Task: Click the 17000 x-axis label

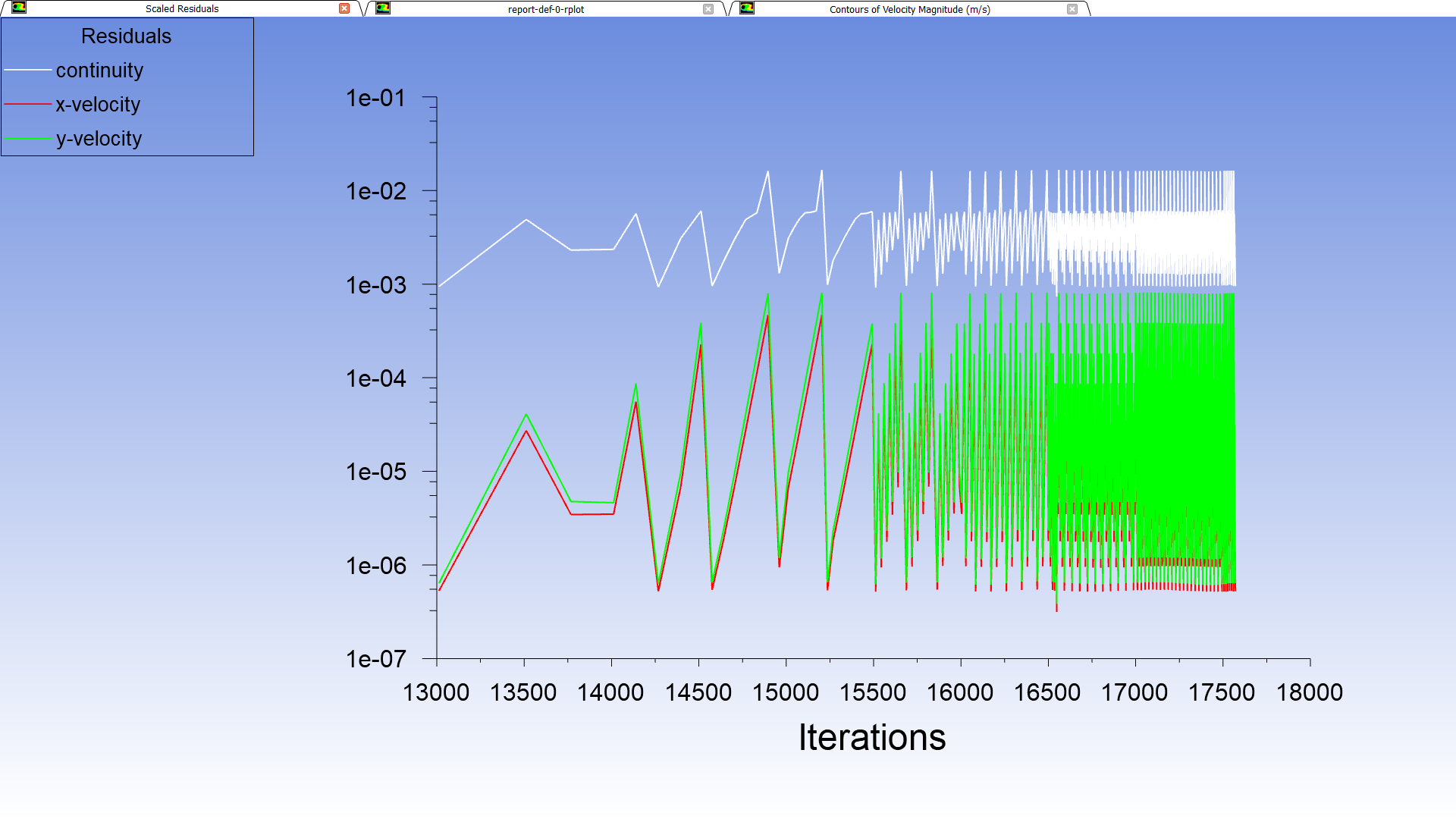Action: pyautogui.click(x=1134, y=692)
